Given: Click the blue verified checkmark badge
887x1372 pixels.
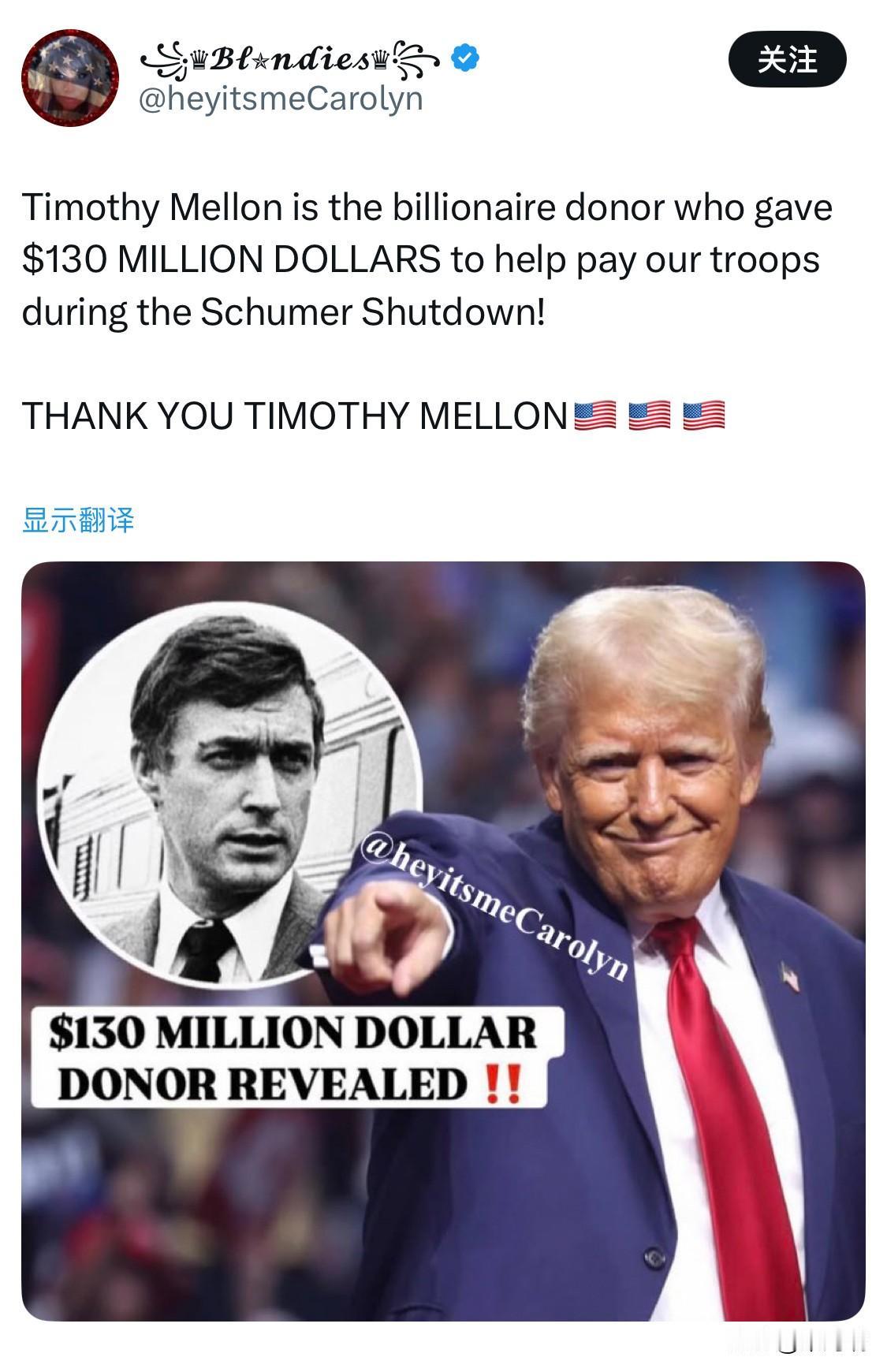Looking at the screenshot, I should 465,58.
